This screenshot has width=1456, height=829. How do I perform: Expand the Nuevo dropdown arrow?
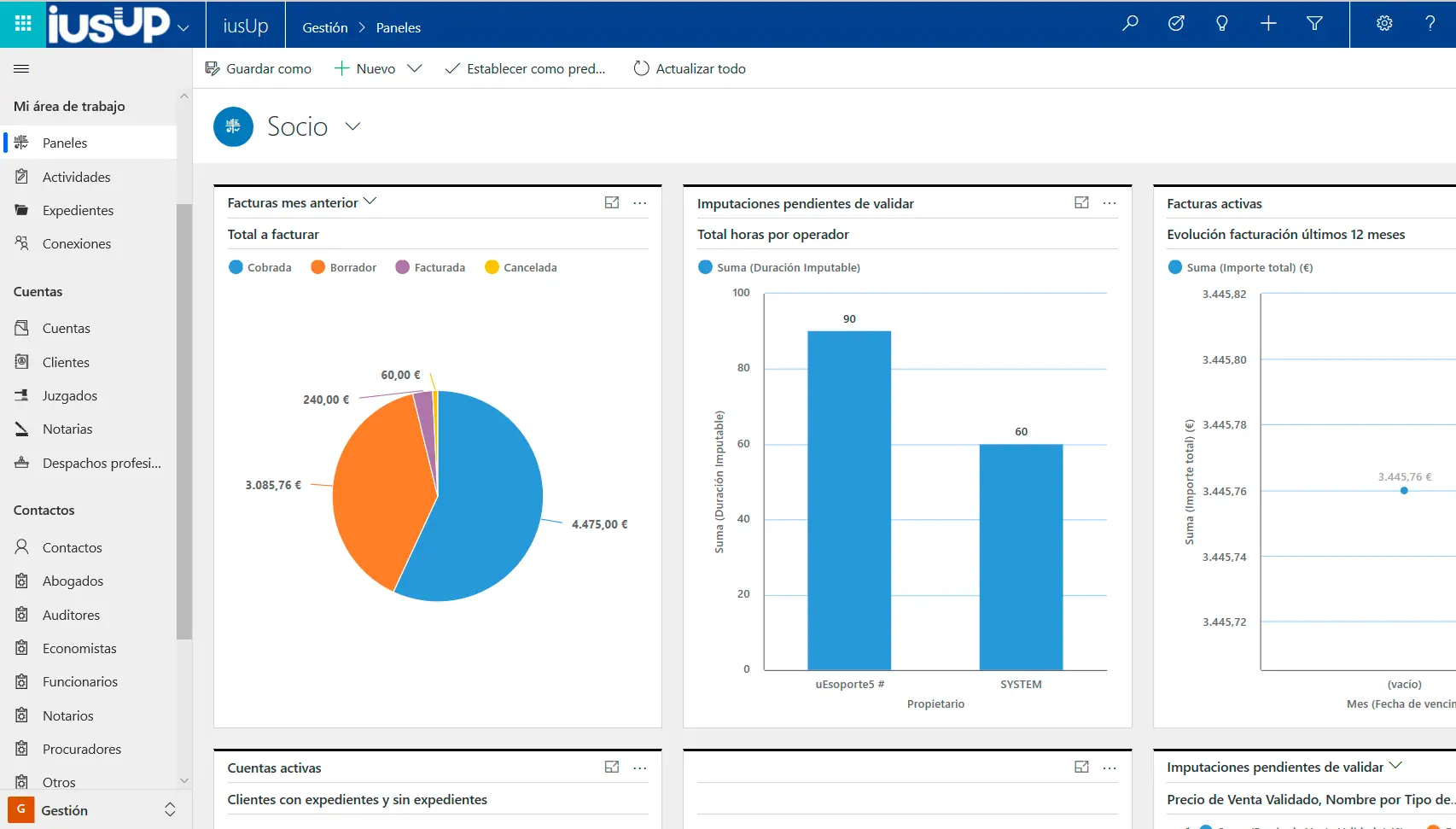[x=415, y=68]
